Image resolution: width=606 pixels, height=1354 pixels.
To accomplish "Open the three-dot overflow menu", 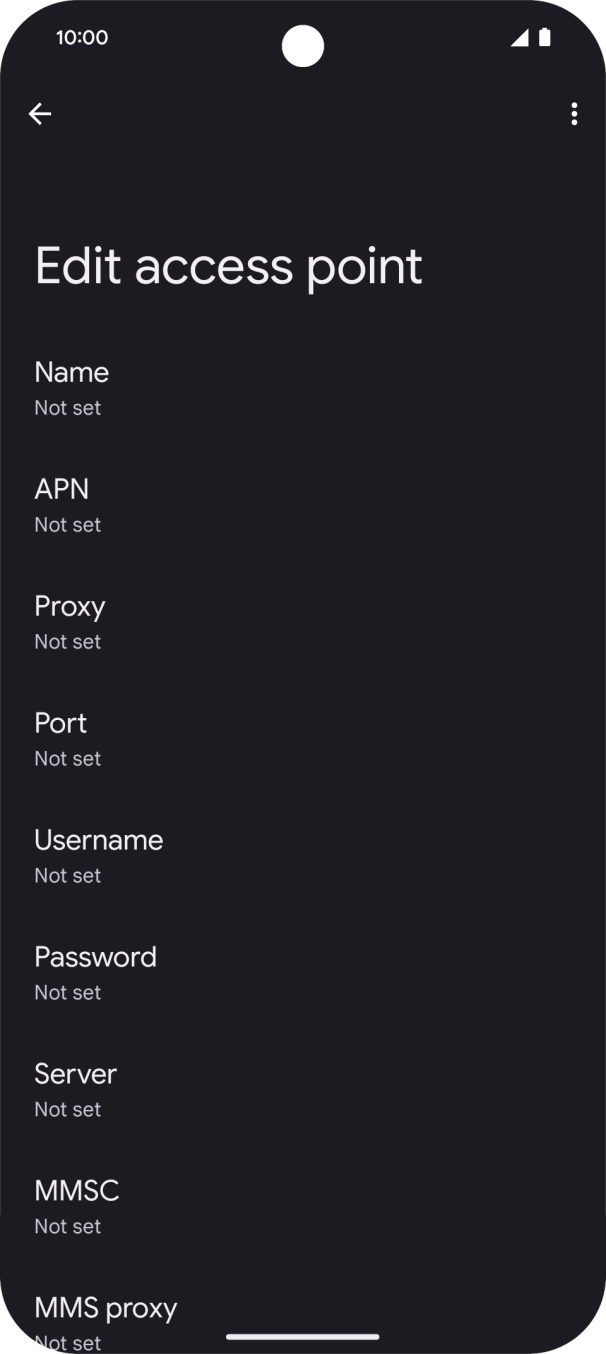I will point(574,114).
